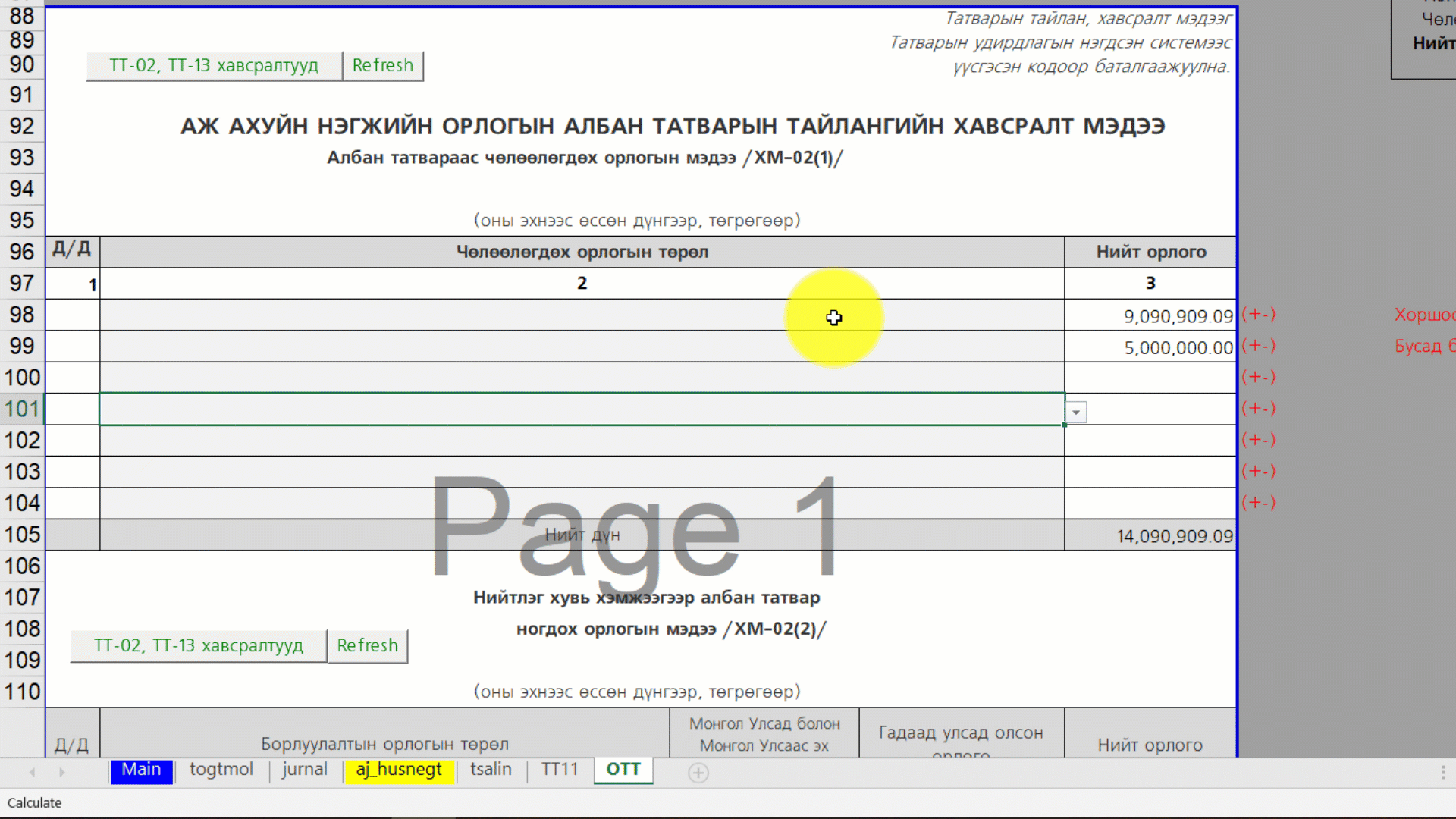This screenshot has width=1456, height=819.
Task: Click the lower Refresh button
Action: [x=367, y=645]
